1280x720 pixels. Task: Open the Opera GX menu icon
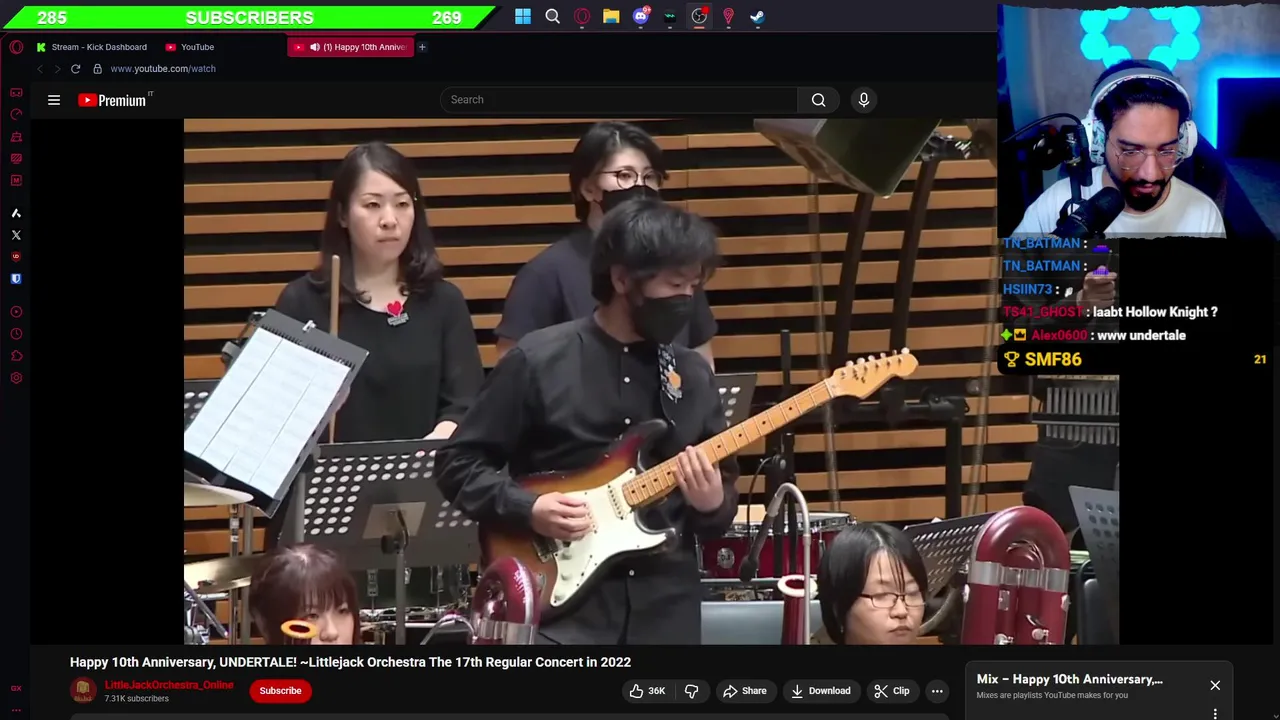tap(16, 47)
